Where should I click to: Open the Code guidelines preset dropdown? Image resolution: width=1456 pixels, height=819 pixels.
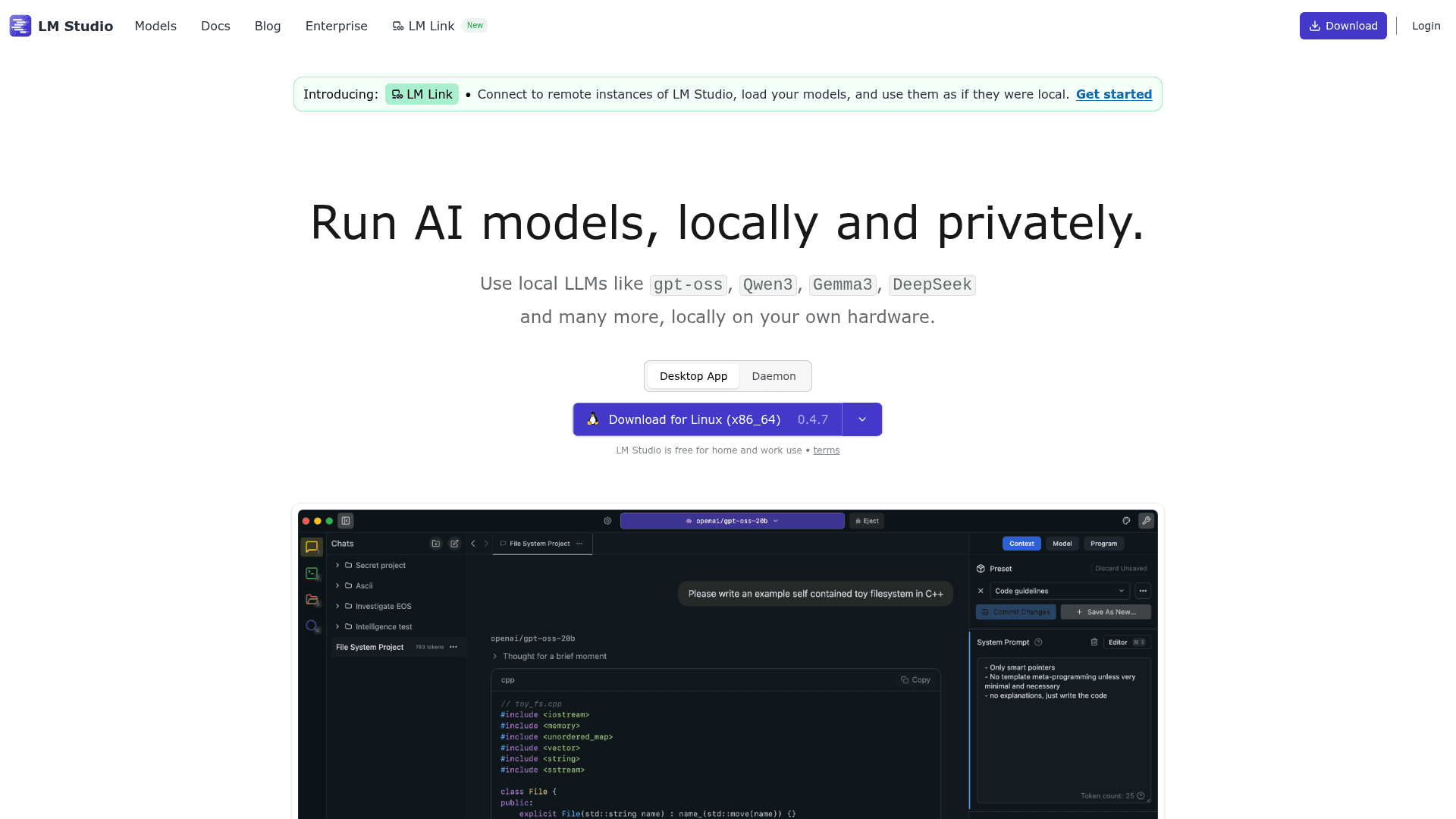coord(1060,591)
